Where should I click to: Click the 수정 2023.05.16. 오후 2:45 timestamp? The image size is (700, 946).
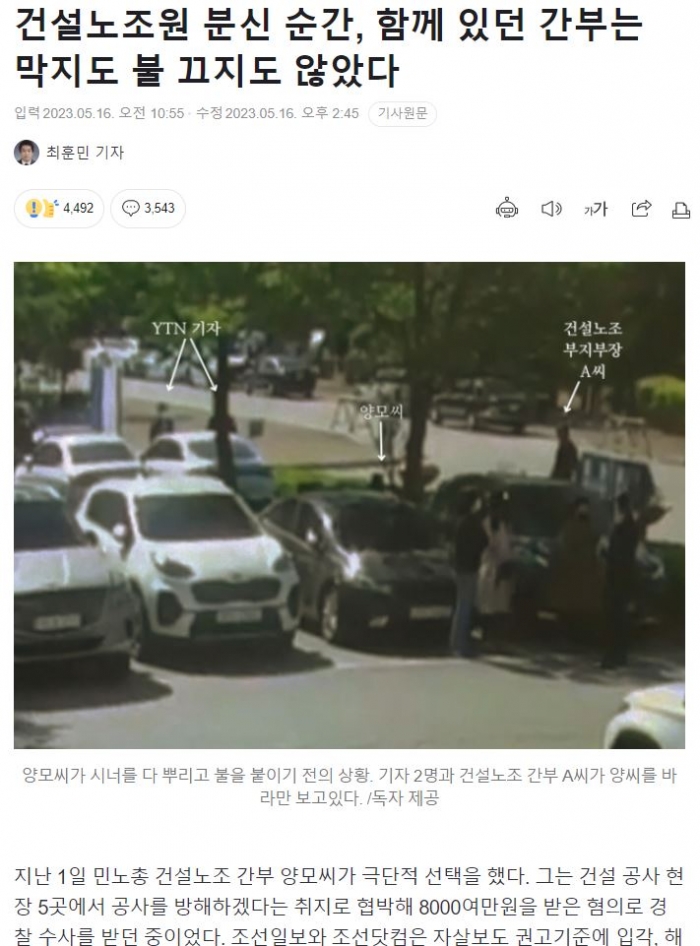[x=278, y=113]
